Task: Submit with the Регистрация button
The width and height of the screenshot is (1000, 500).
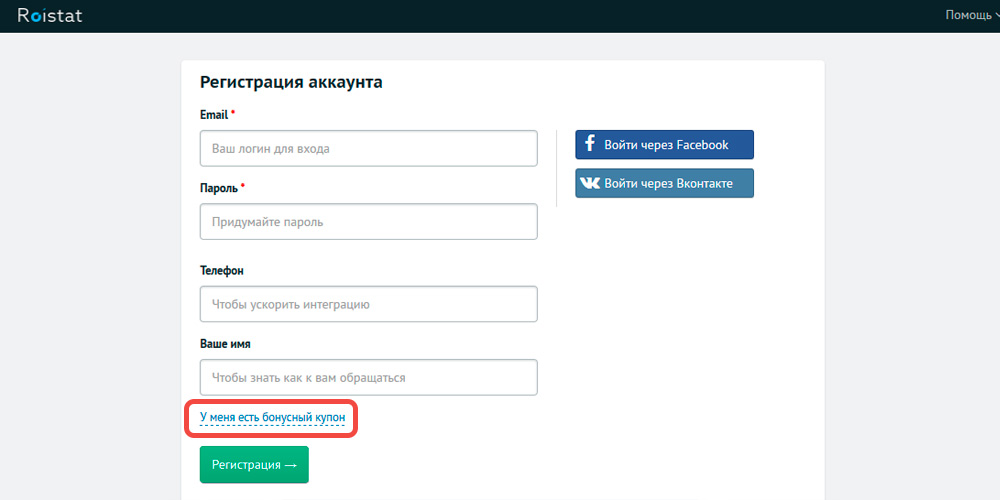Action: (254, 464)
